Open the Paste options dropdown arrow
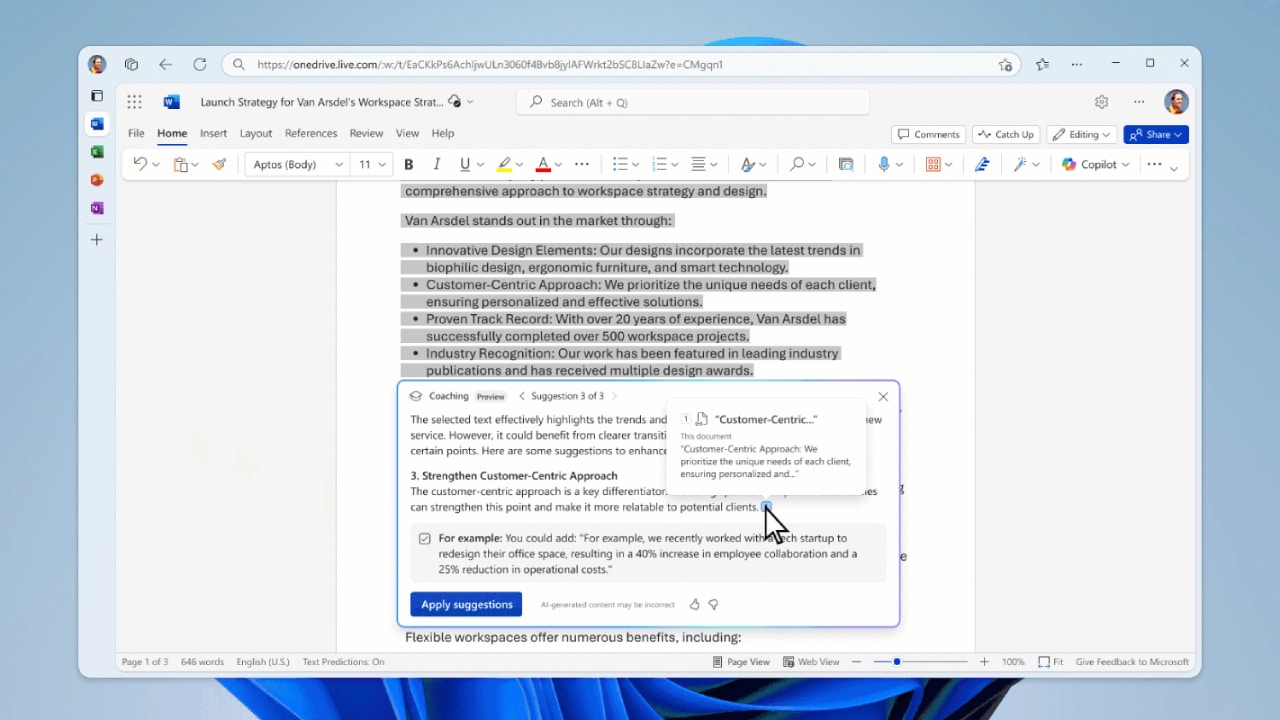Image resolution: width=1280 pixels, height=720 pixels. (x=195, y=165)
